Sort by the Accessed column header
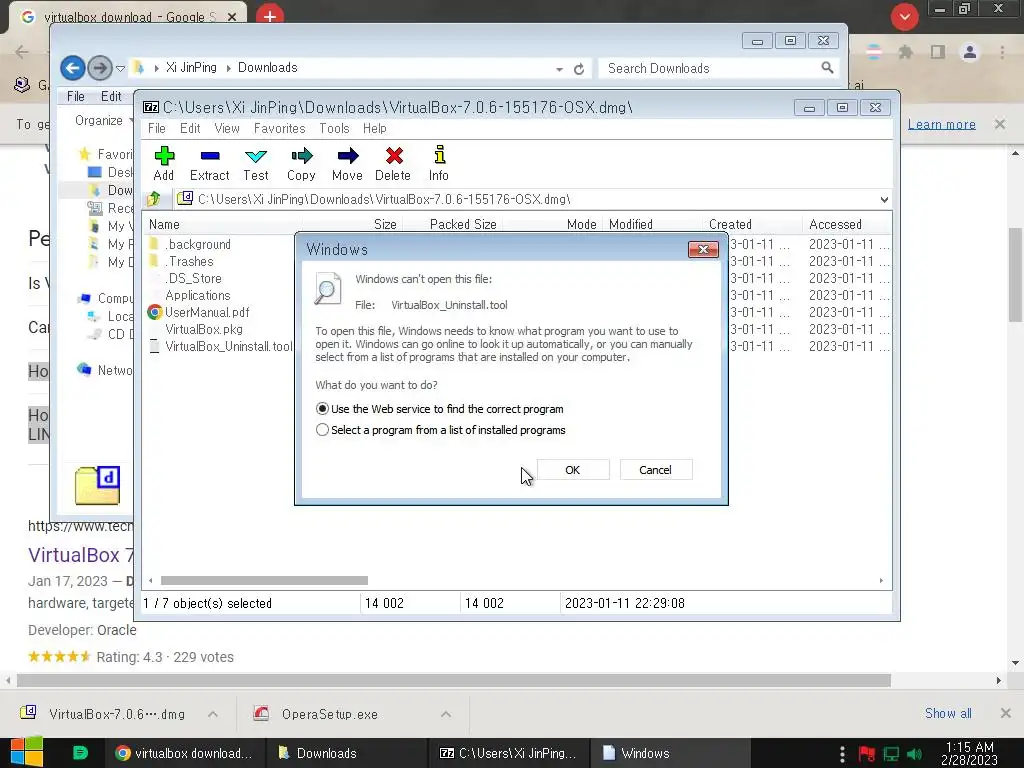 [x=835, y=224]
